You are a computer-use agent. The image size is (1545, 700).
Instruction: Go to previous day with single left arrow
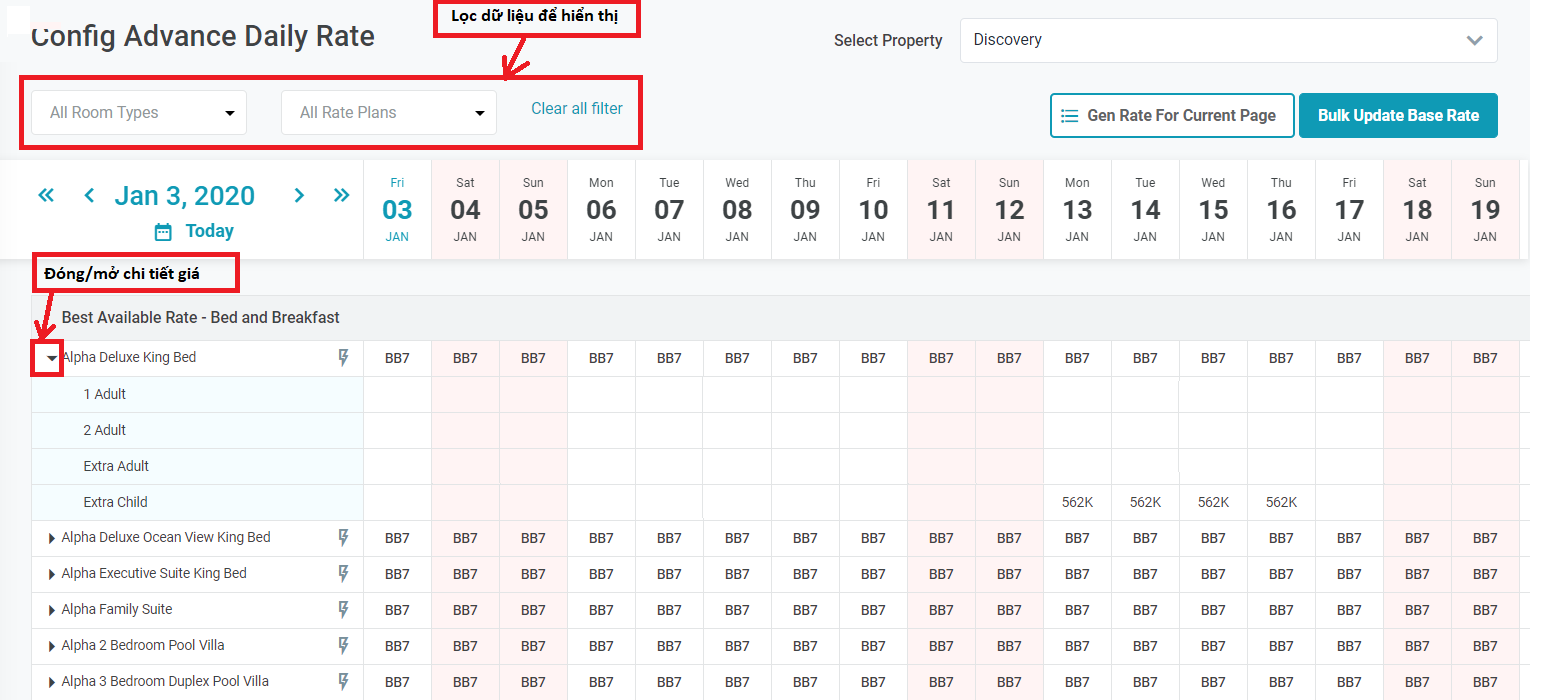[x=89, y=195]
